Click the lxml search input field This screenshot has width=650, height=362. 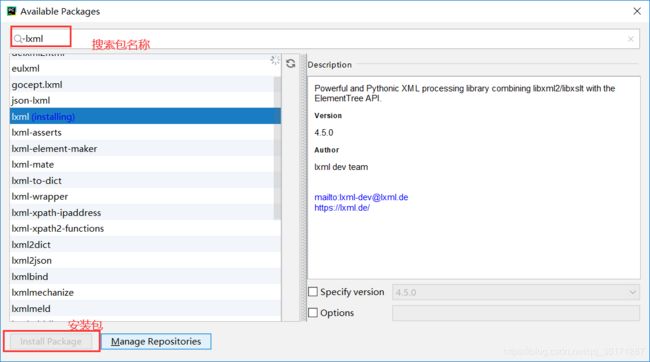tap(325, 39)
